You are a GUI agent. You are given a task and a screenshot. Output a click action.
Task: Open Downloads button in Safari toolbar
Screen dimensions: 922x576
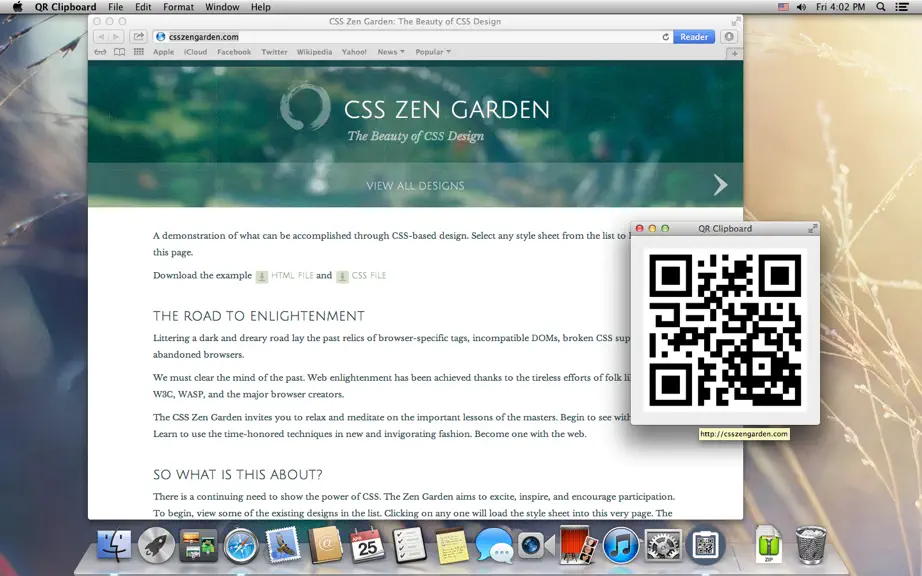(x=729, y=36)
